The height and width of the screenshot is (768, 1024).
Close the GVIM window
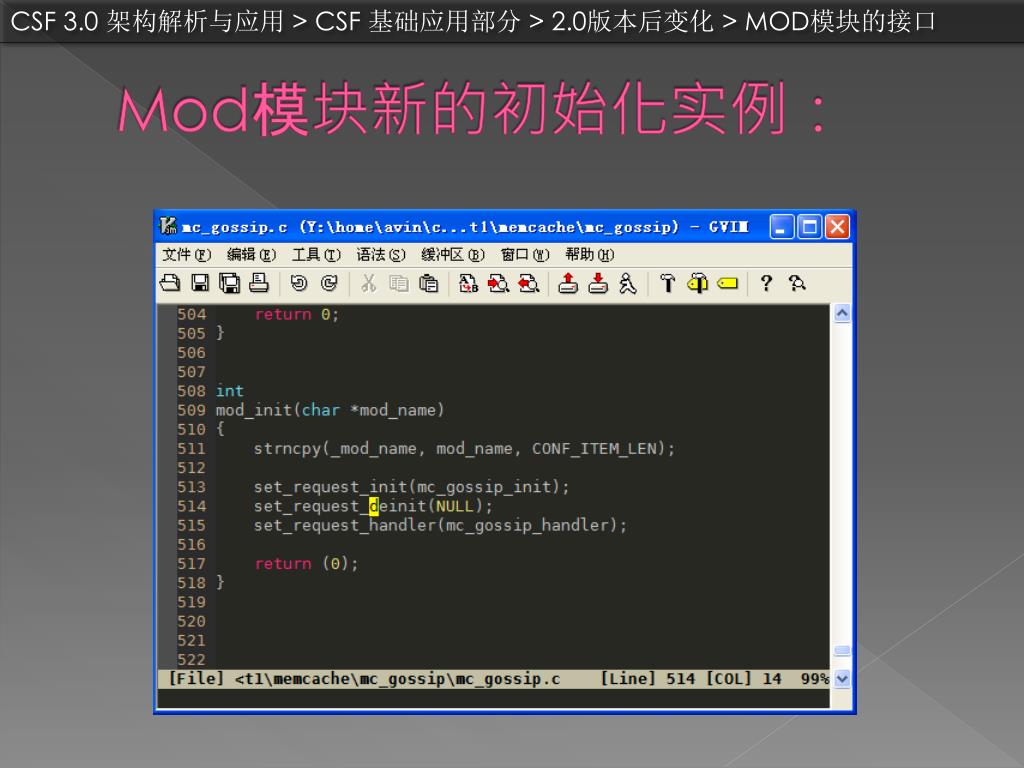(x=837, y=227)
